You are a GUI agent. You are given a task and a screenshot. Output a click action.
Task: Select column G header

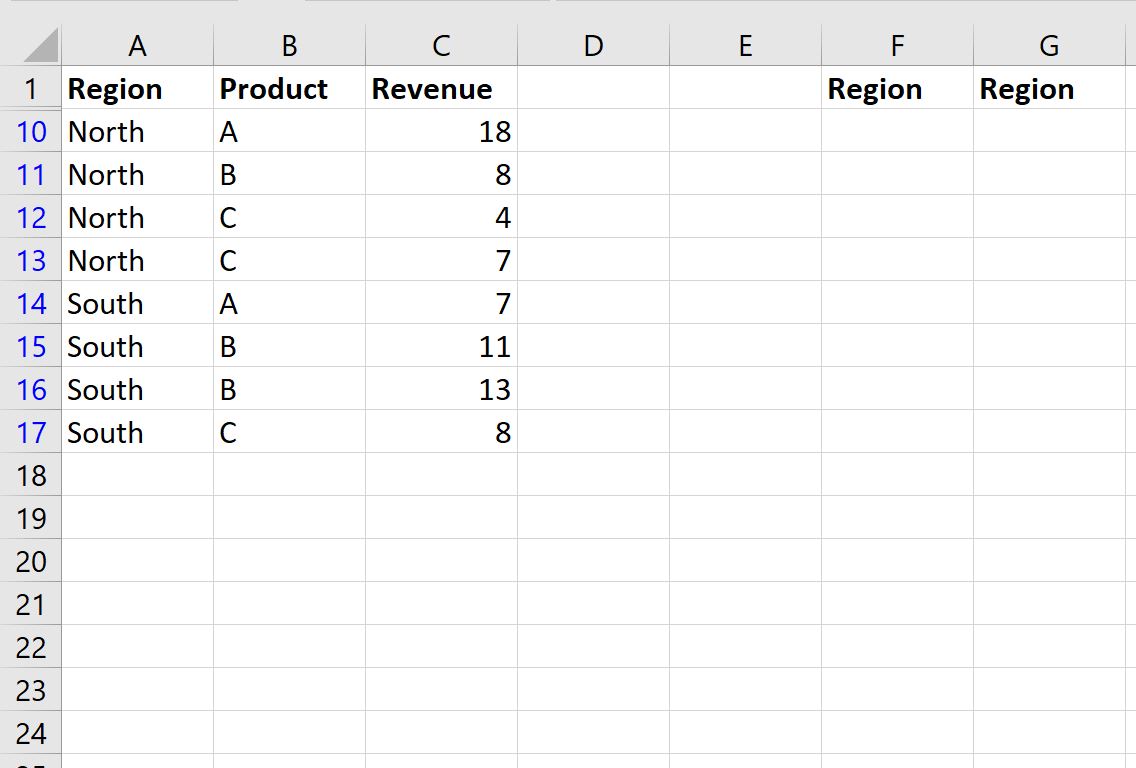[x=1049, y=46]
